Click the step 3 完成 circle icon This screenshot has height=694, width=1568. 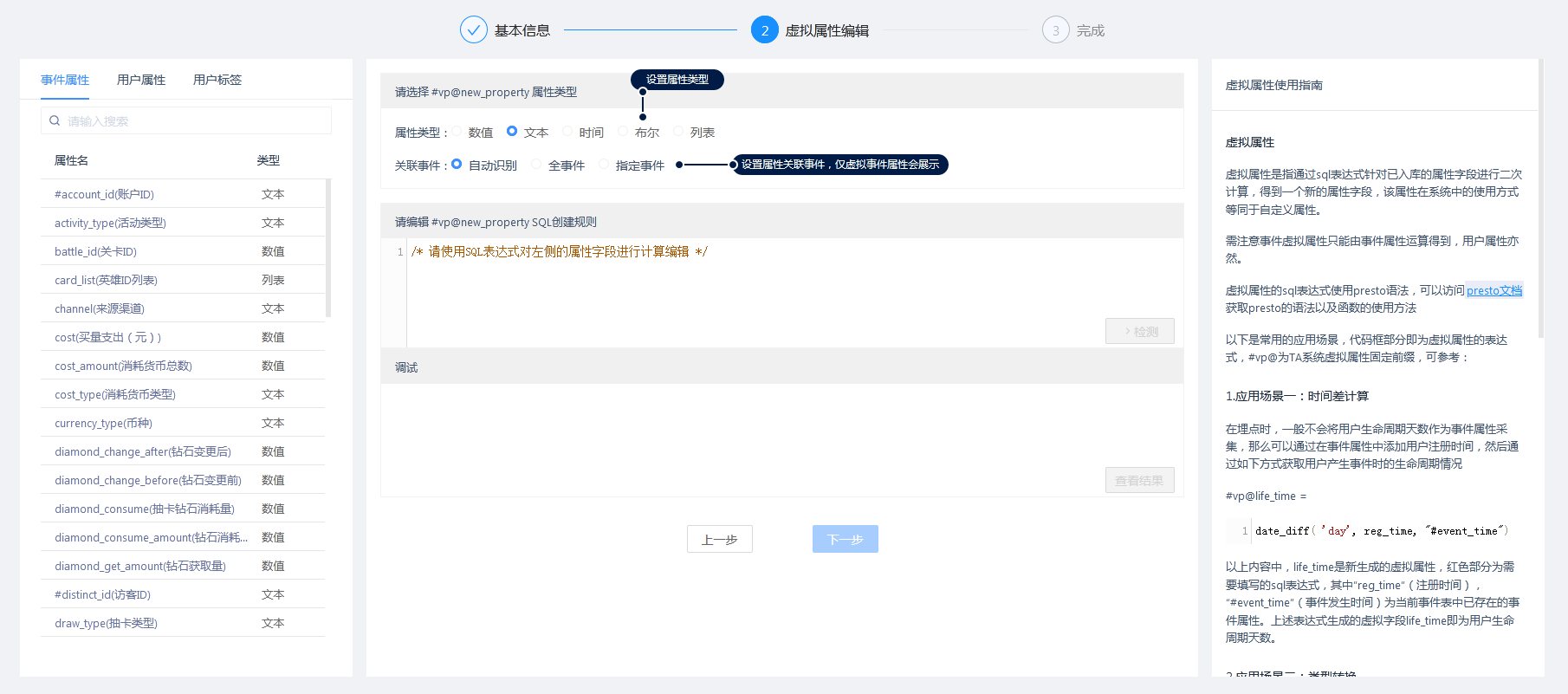coord(1055,30)
